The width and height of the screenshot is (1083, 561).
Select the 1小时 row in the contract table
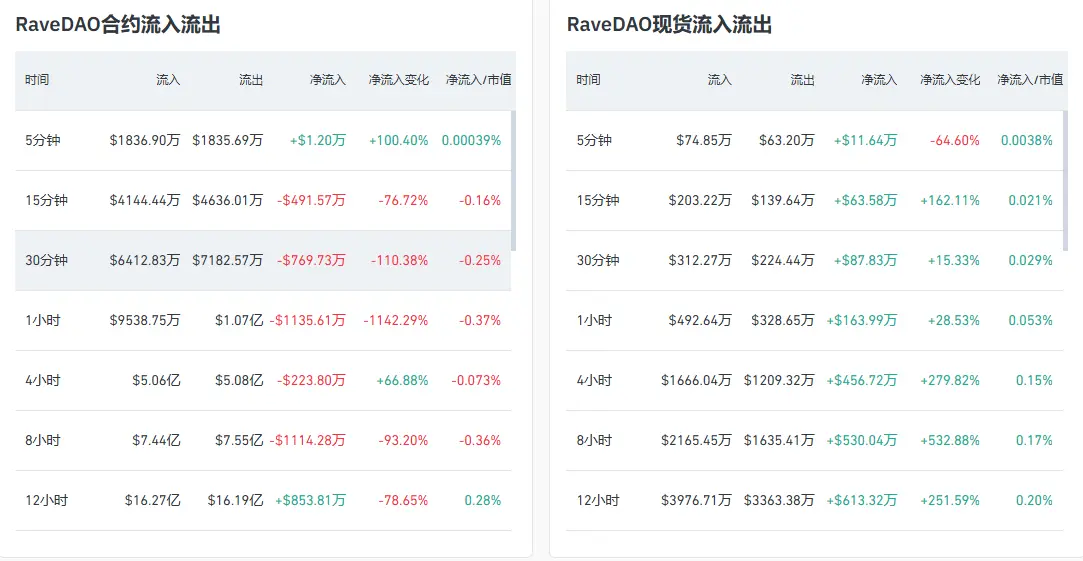pos(263,321)
